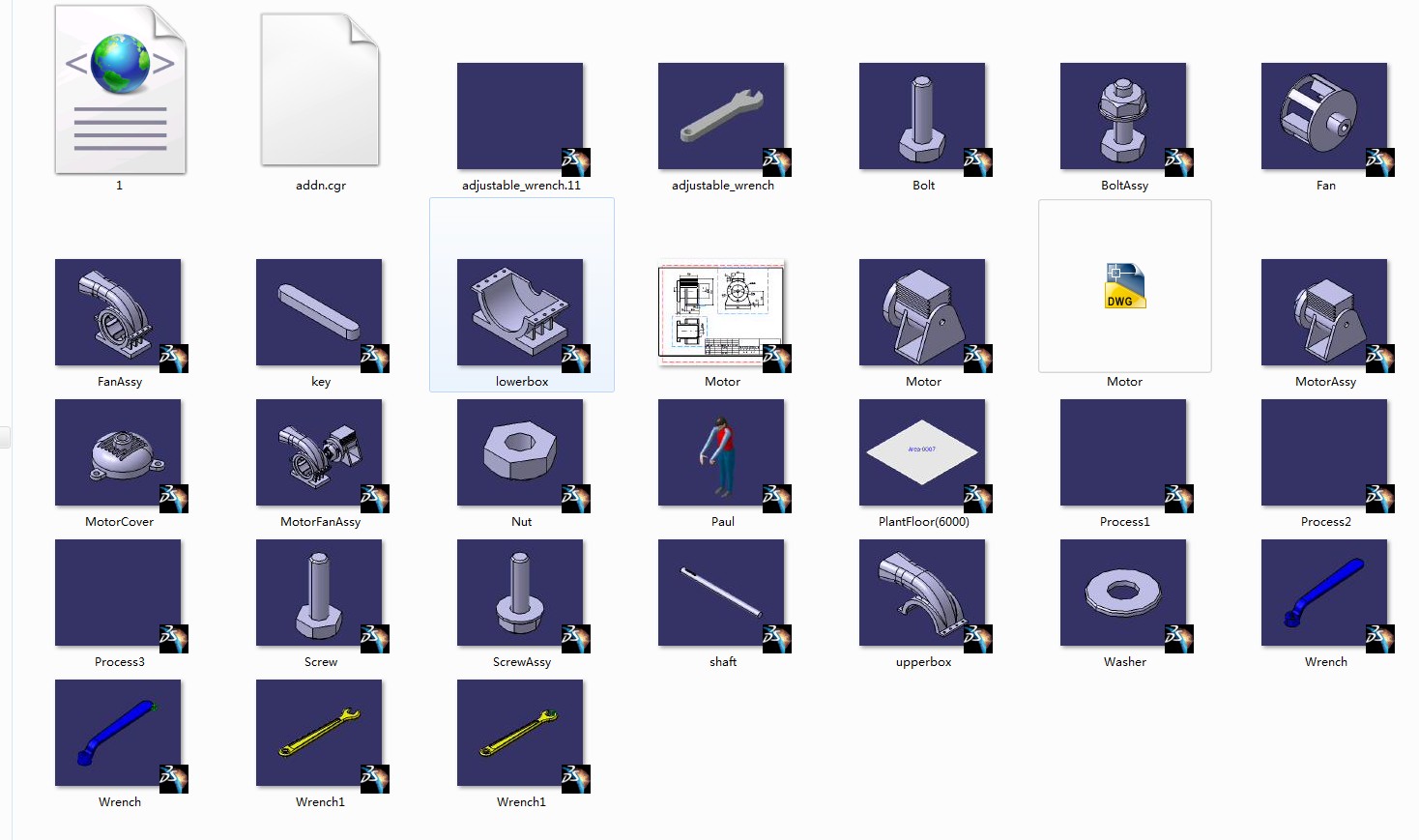Select the MotorFanAssy assembly file
The width and height of the screenshot is (1419, 840).
click(x=319, y=452)
